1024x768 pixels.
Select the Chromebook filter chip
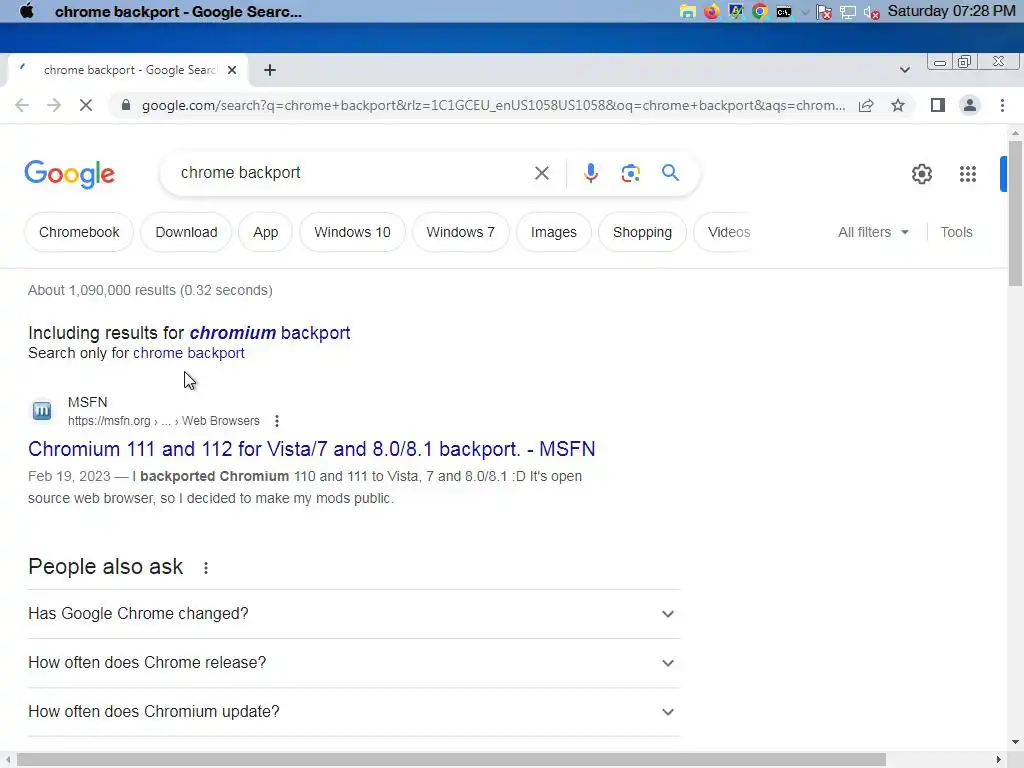79,232
